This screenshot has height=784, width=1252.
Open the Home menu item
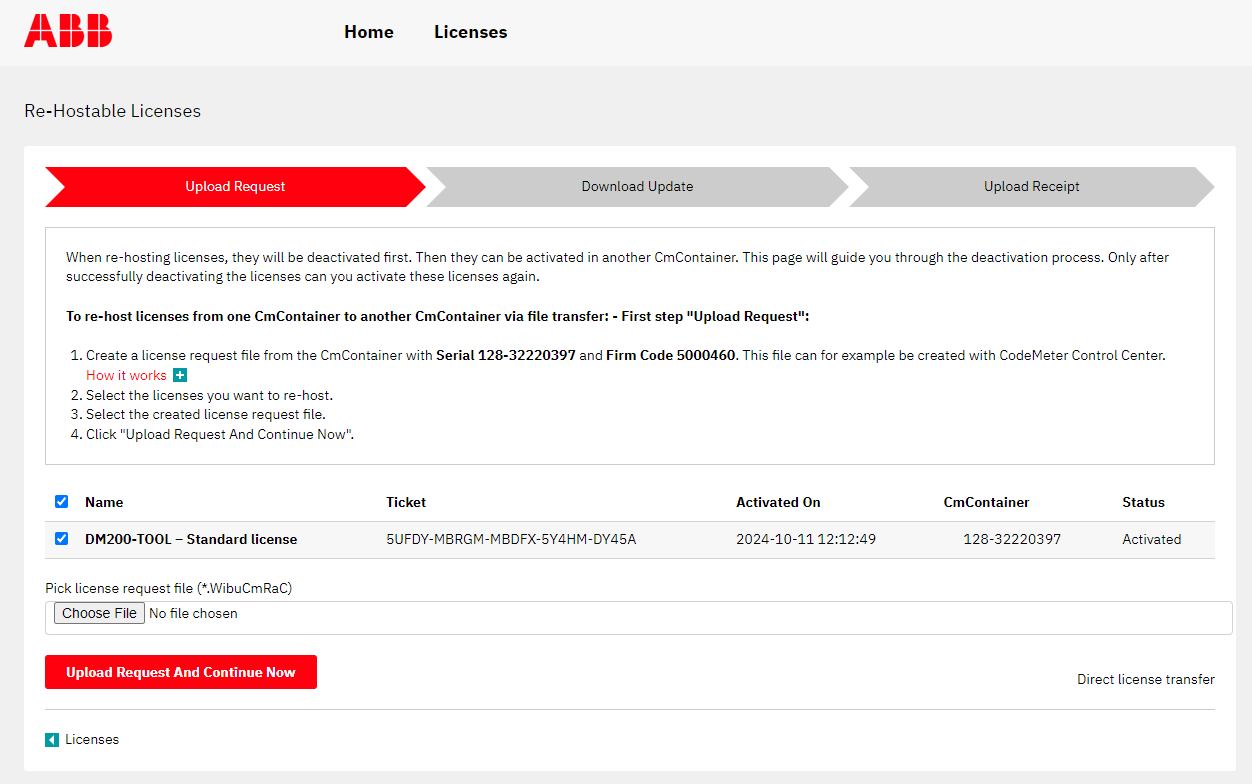tap(369, 32)
